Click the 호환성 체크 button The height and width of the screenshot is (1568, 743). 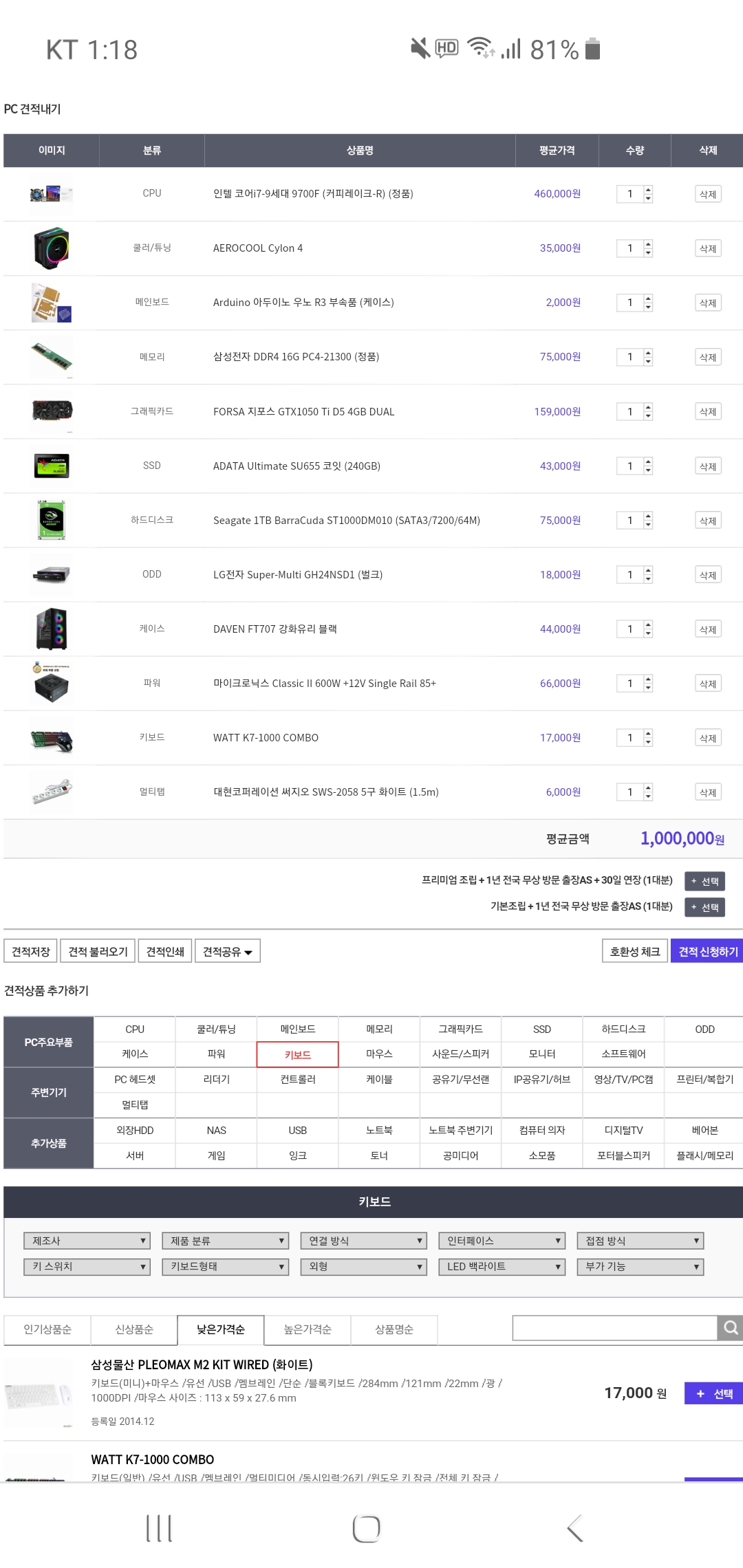click(634, 951)
